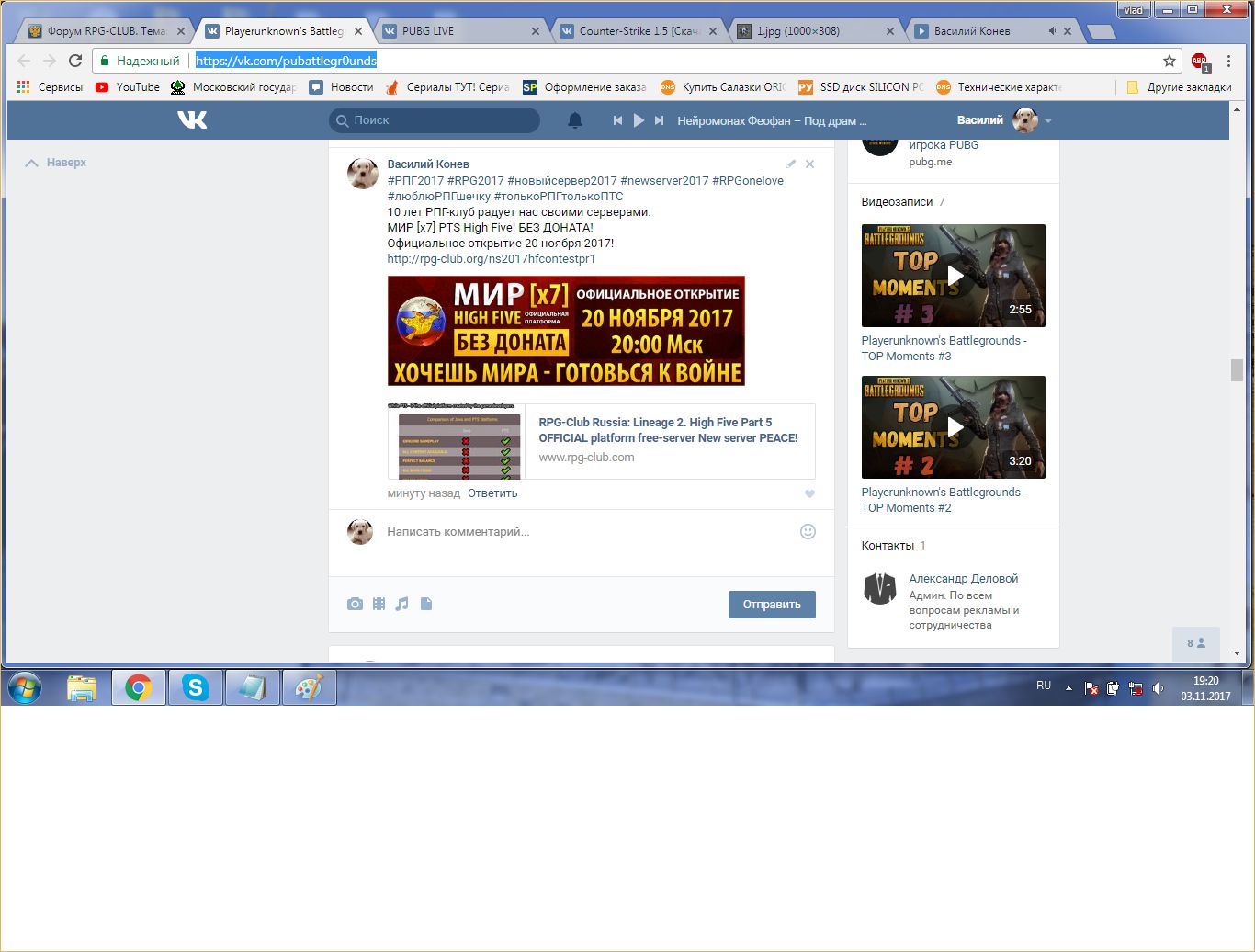Image resolution: width=1255 pixels, height=952 pixels.
Task: Open the Chrome three-dot menu
Action: tap(1228, 61)
